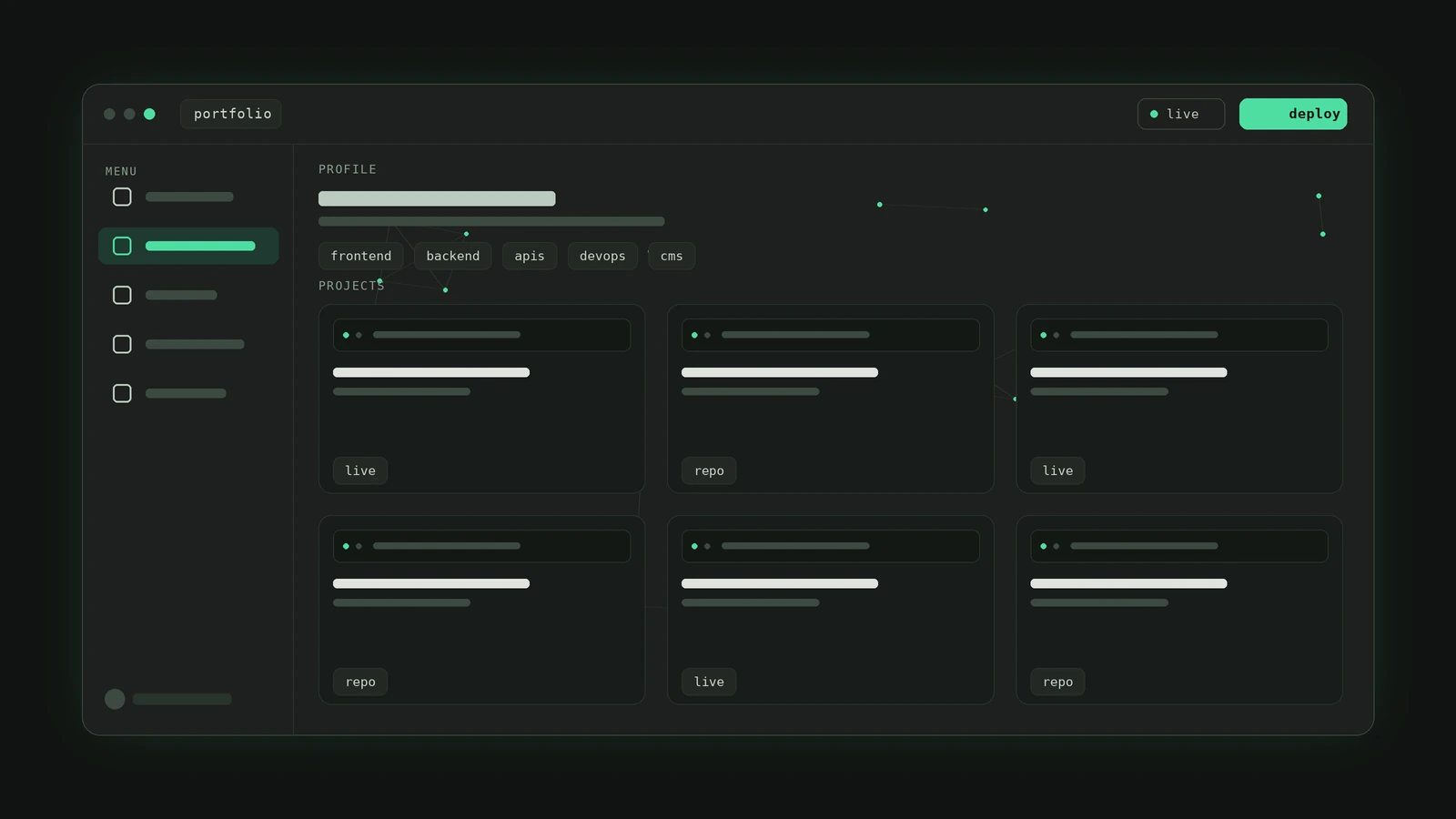Image resolution: width=1456 pixels, height=819 pixels.
Task: Click the MENU sidebar label
Action: (121, 171)
